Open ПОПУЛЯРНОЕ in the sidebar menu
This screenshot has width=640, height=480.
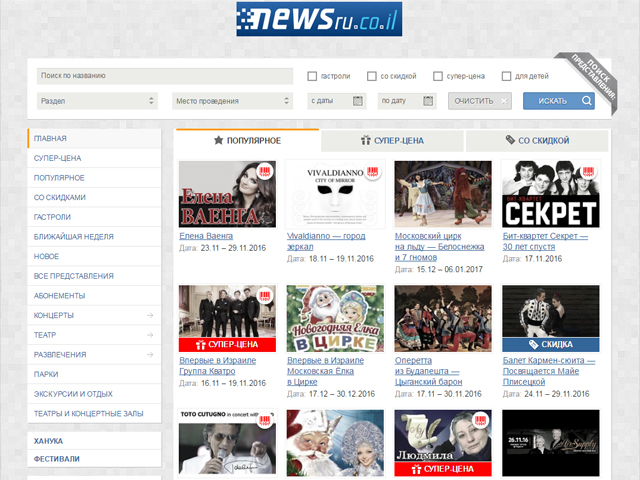pos(94,178)
